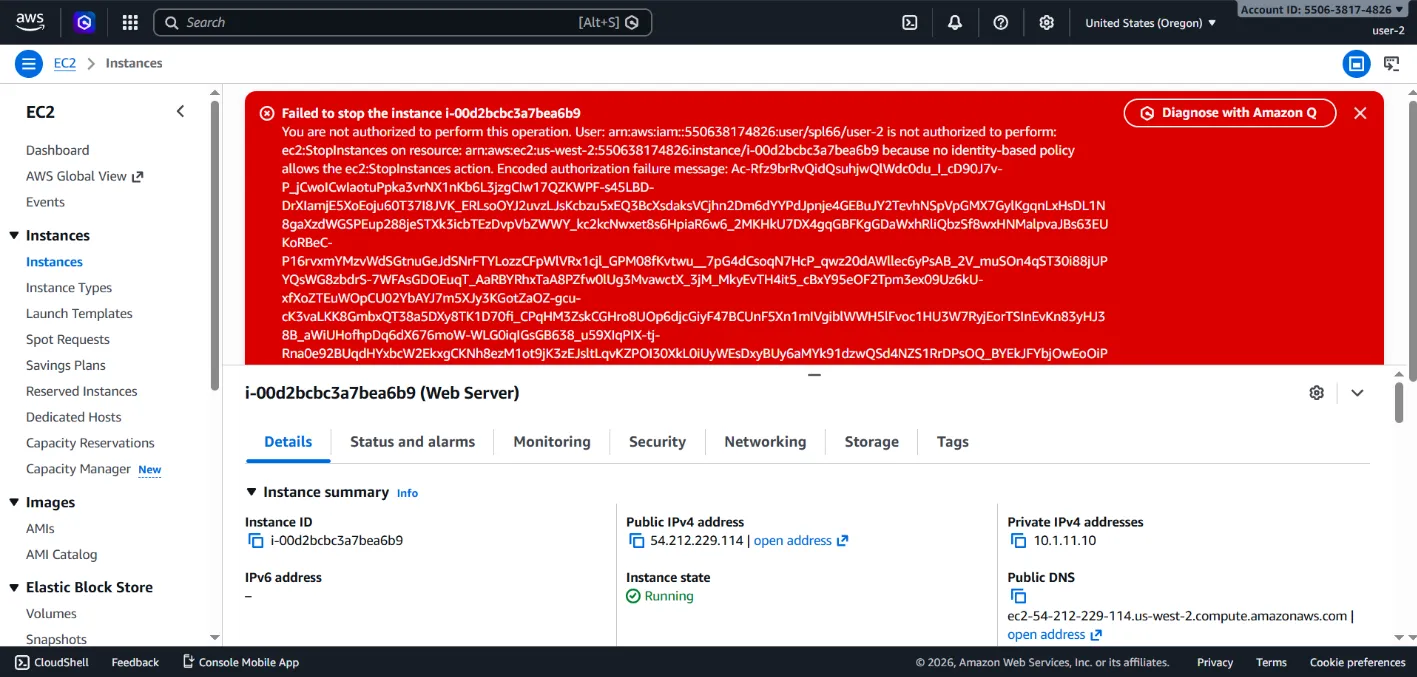1417x677 pixels.
Task: Open the services grid menu
Action: (x=130, y=22)
